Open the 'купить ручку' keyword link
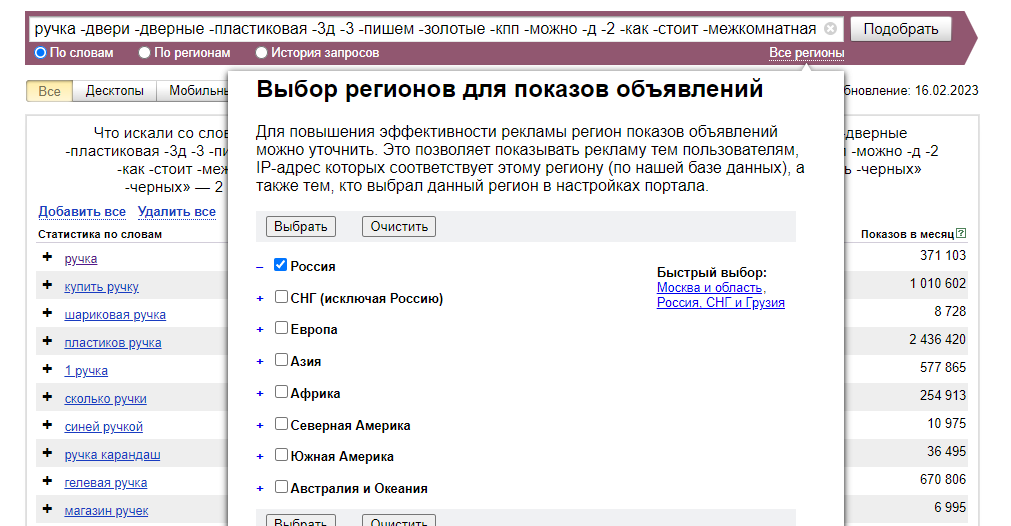 [x=101, y=287]
